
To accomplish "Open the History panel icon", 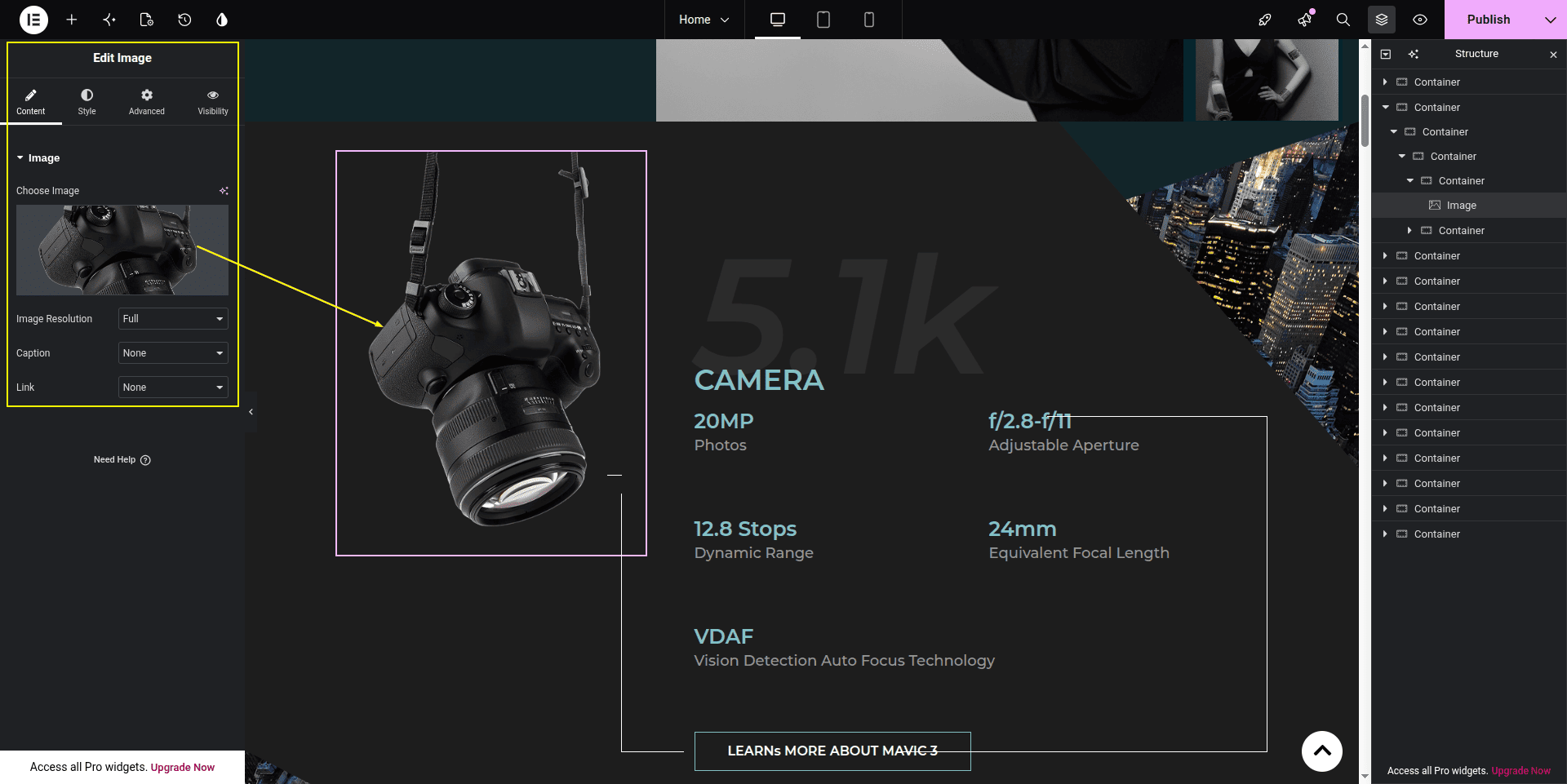I will pos(184,20).
